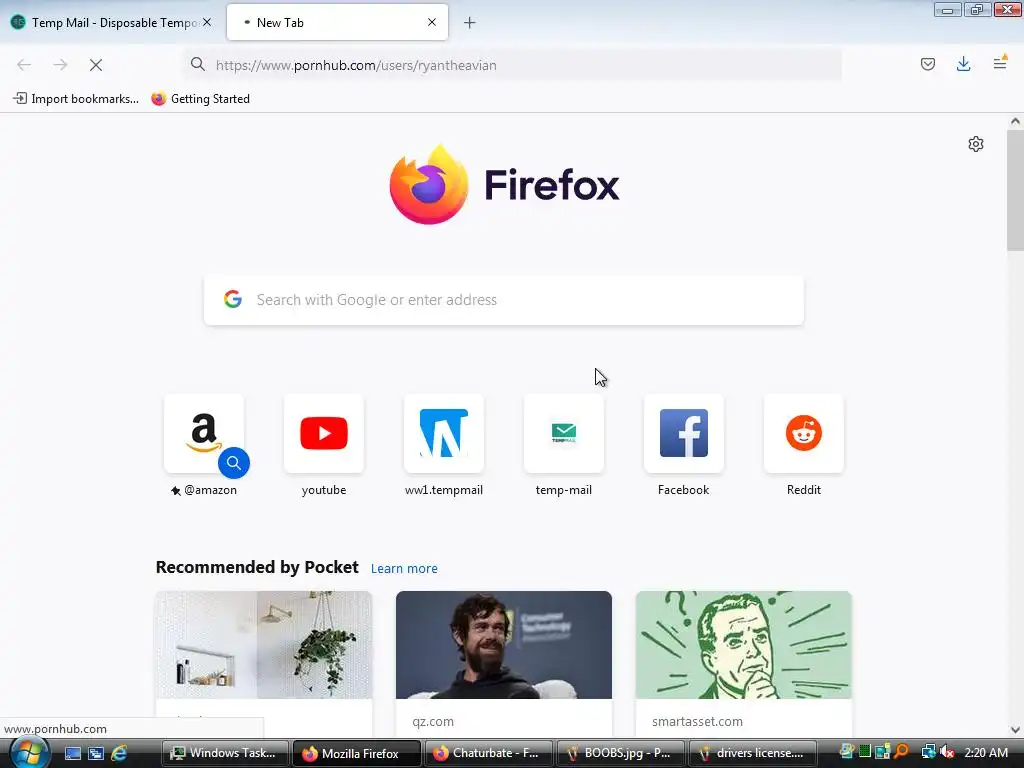
Task: Close the New Tab tab
Action: (x=432, y=22)
